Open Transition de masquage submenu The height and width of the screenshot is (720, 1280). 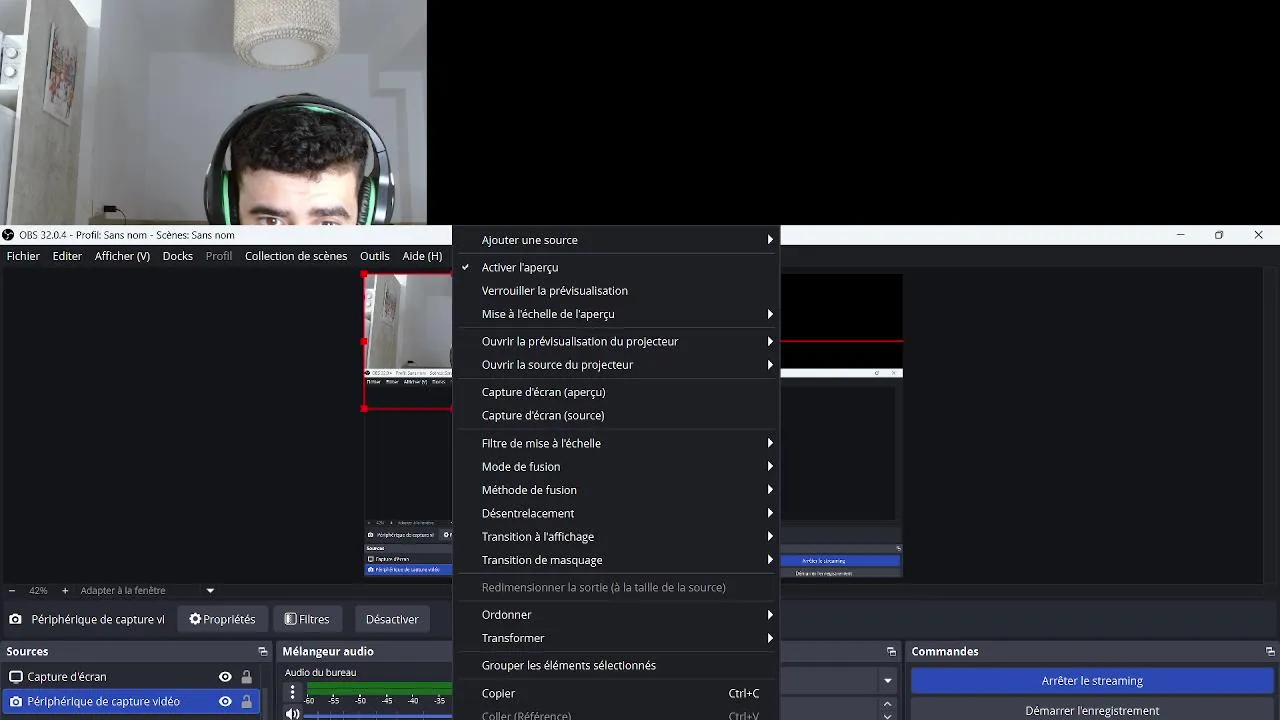(616, 560)
